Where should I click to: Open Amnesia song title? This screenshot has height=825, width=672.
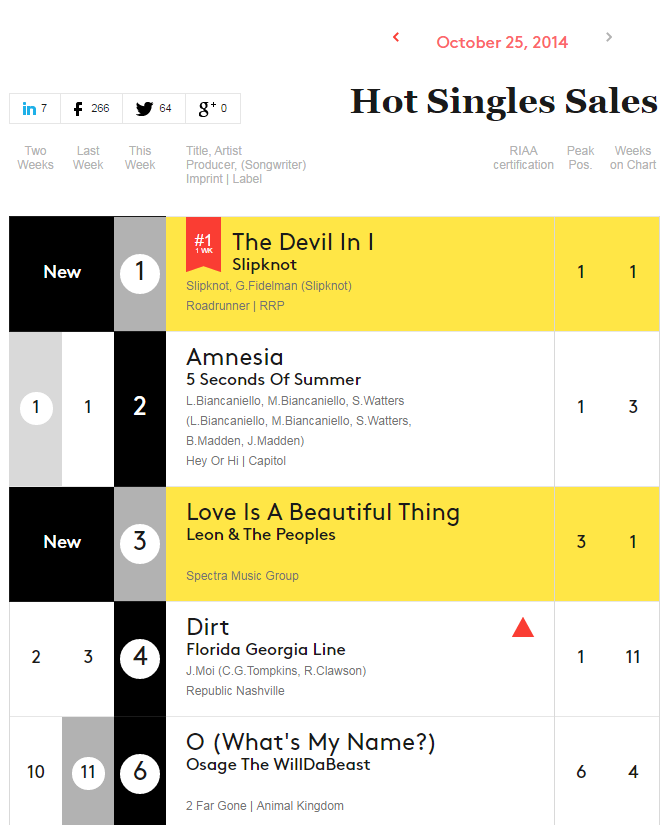point(235,357)
